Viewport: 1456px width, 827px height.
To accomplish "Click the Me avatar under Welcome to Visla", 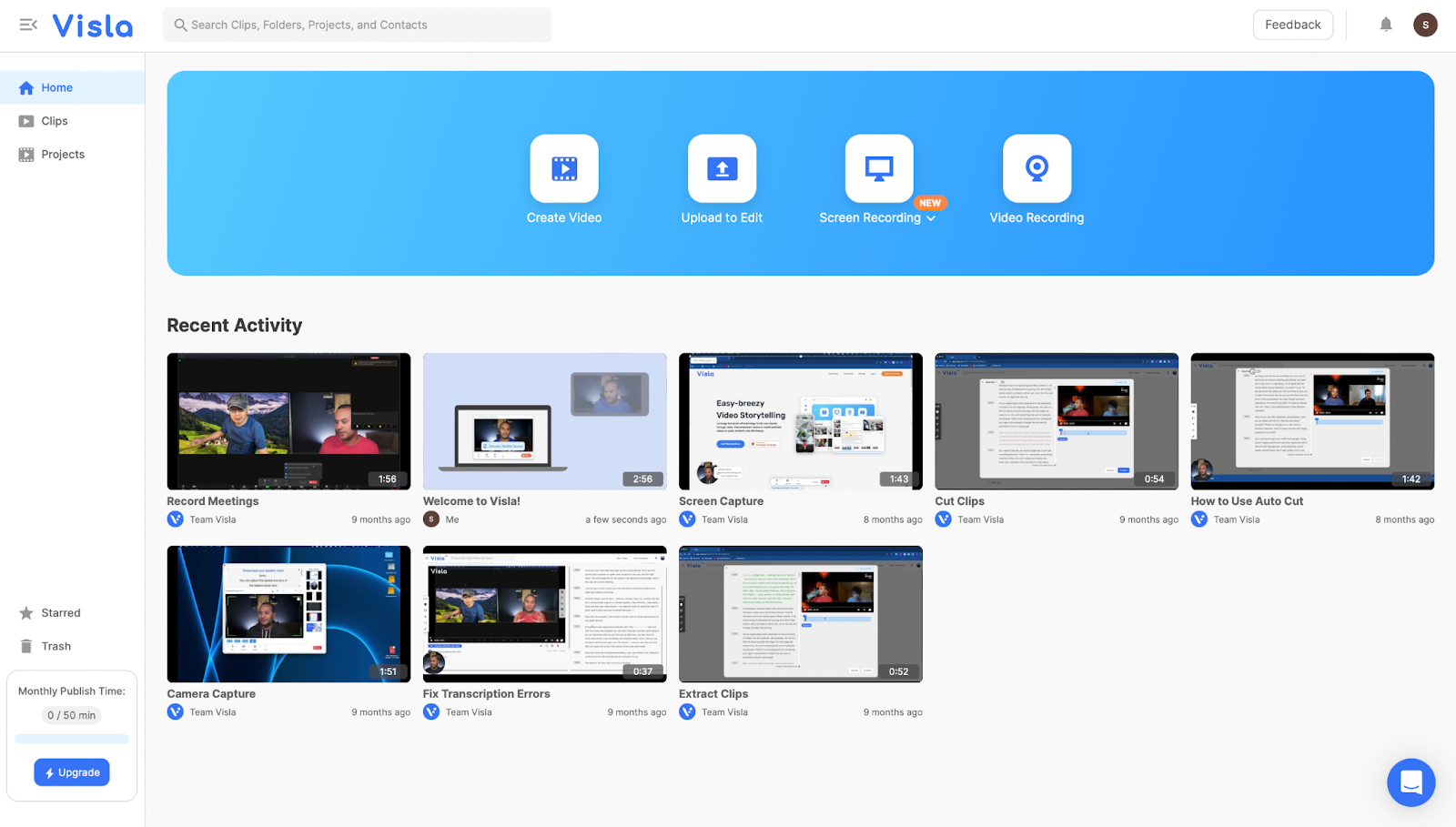I will click(431, 519).
